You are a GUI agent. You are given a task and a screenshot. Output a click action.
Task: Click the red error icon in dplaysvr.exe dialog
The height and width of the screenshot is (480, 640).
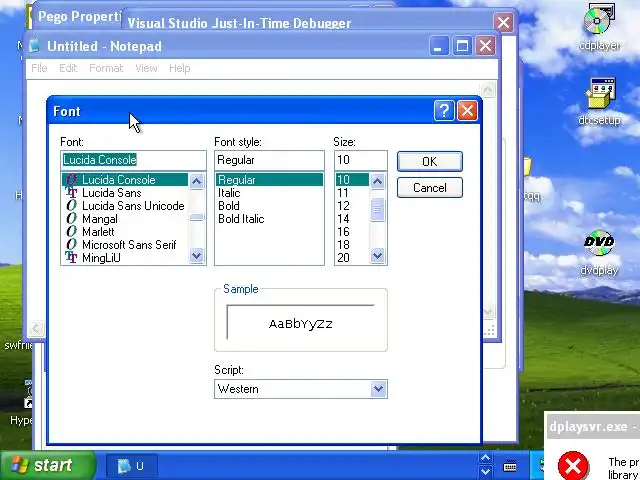(573, 465)
